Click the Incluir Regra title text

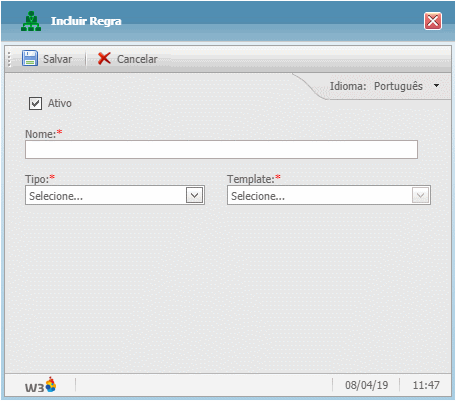tap(86, 21)
